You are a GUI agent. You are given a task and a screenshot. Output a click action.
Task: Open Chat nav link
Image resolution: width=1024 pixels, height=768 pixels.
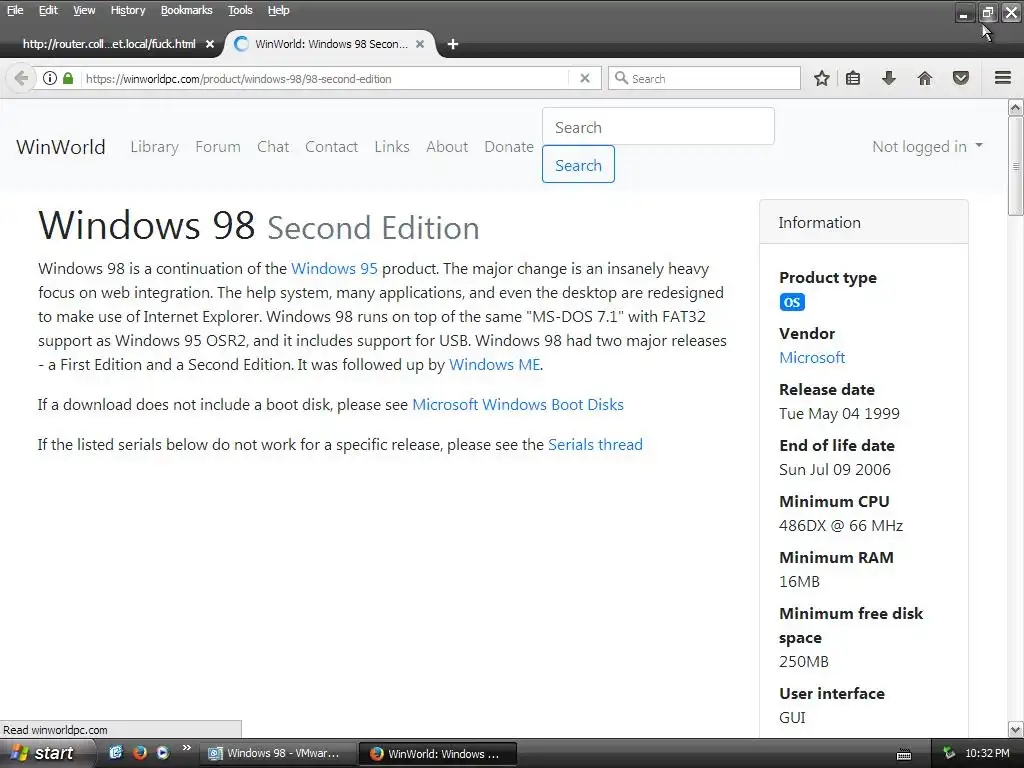point(273,147)
